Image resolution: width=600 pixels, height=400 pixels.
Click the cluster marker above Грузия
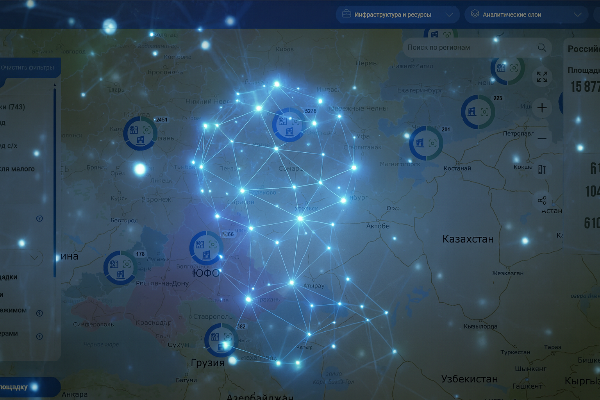(218, 338)
